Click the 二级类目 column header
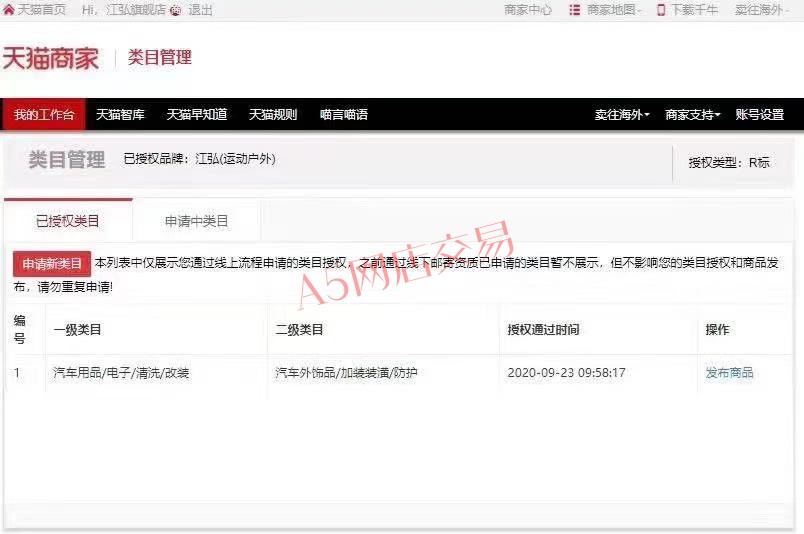This screenshot has height=534, width=804. pos(299,329)
